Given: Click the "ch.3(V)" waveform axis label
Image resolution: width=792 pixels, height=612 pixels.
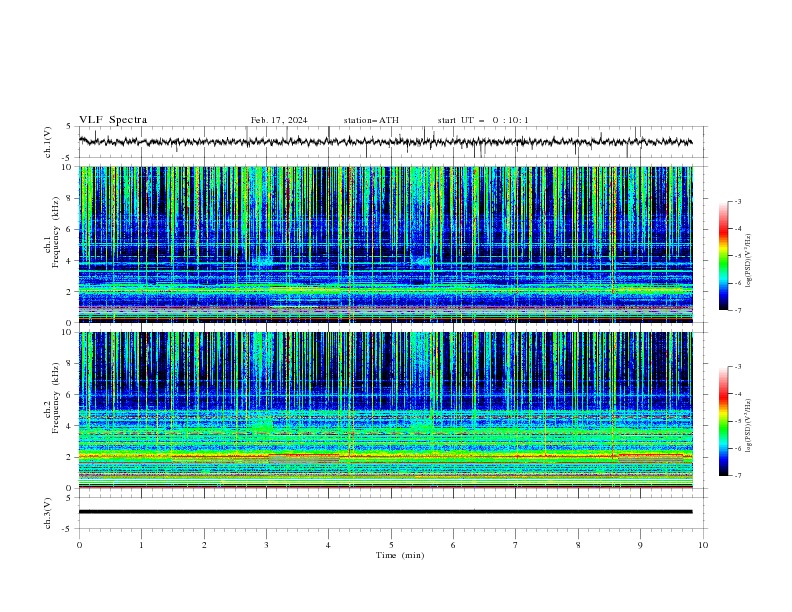Looking at the screenshot, I should [x=48, y=513].
